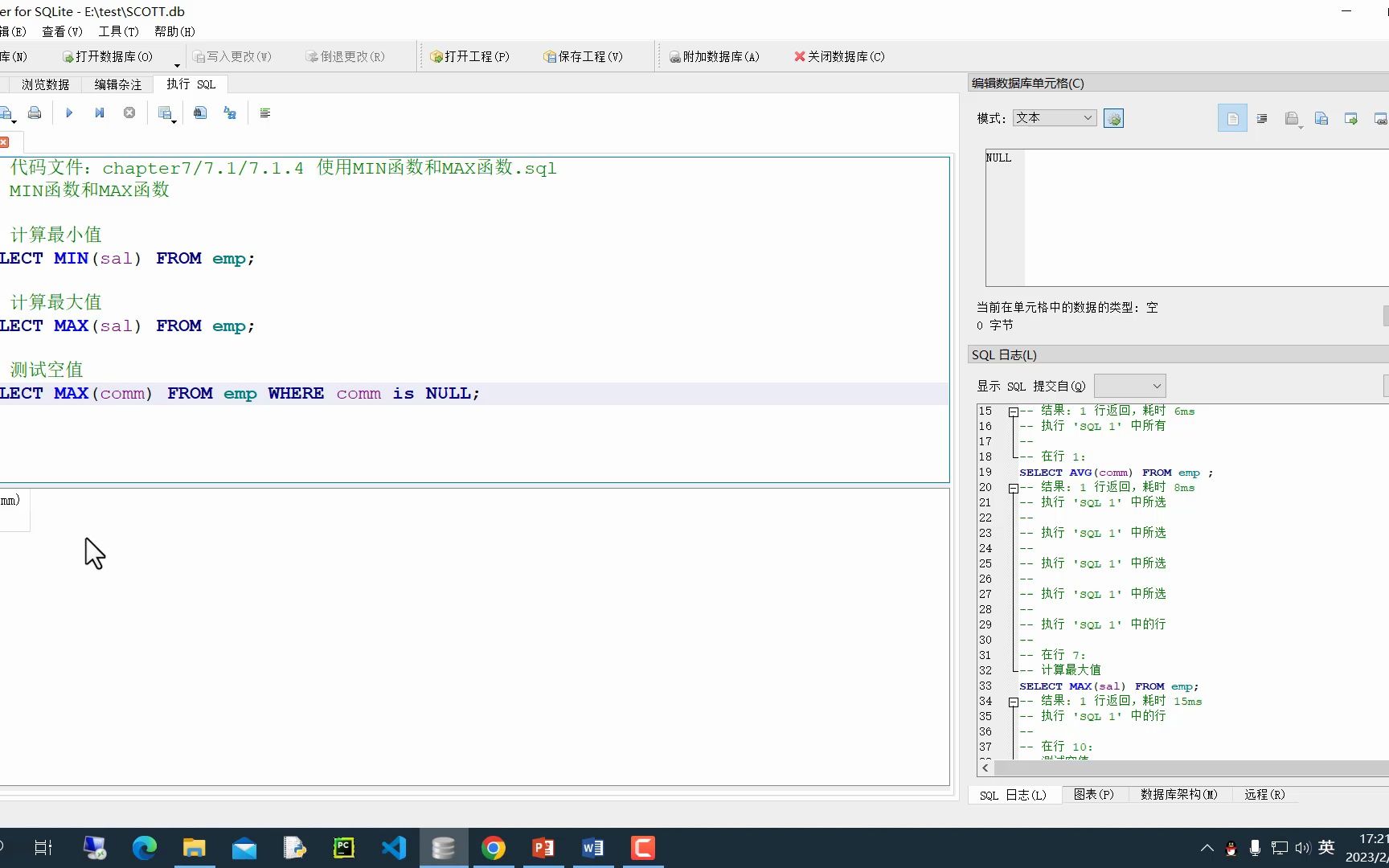Click the Open Database toolbar button
This screenshot has height=868, width=1389.
[109, 56]
